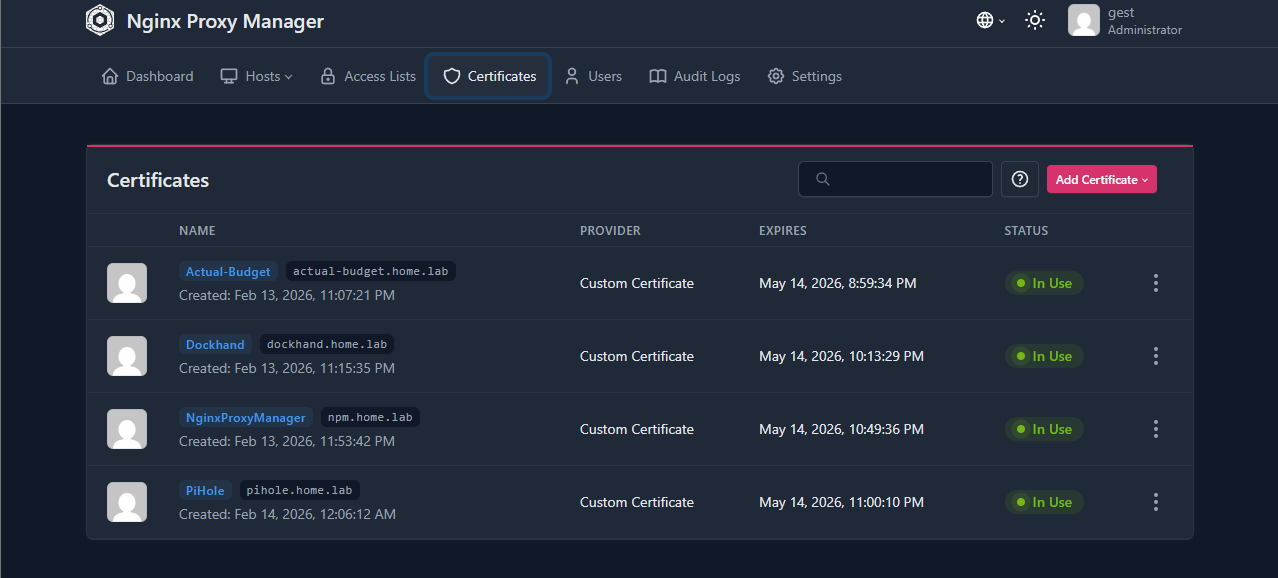Click the gear icon beside Settings
This screenshot has height=578, width=1278.
775,75
